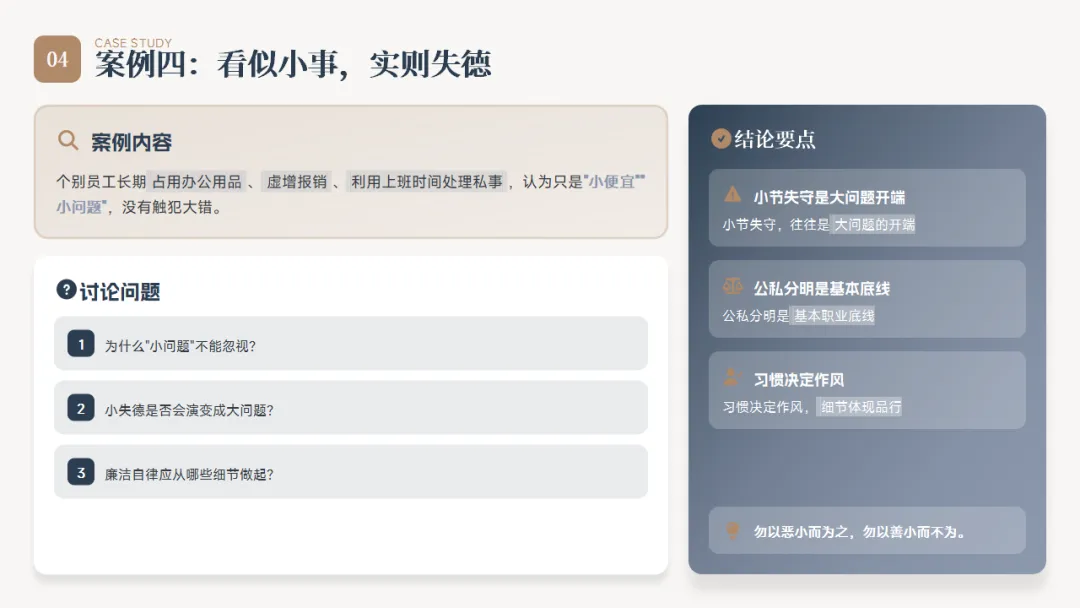Click the checkmark icon beside 结论要点
Screen dimensions: 1080x608
coord(720,139)
